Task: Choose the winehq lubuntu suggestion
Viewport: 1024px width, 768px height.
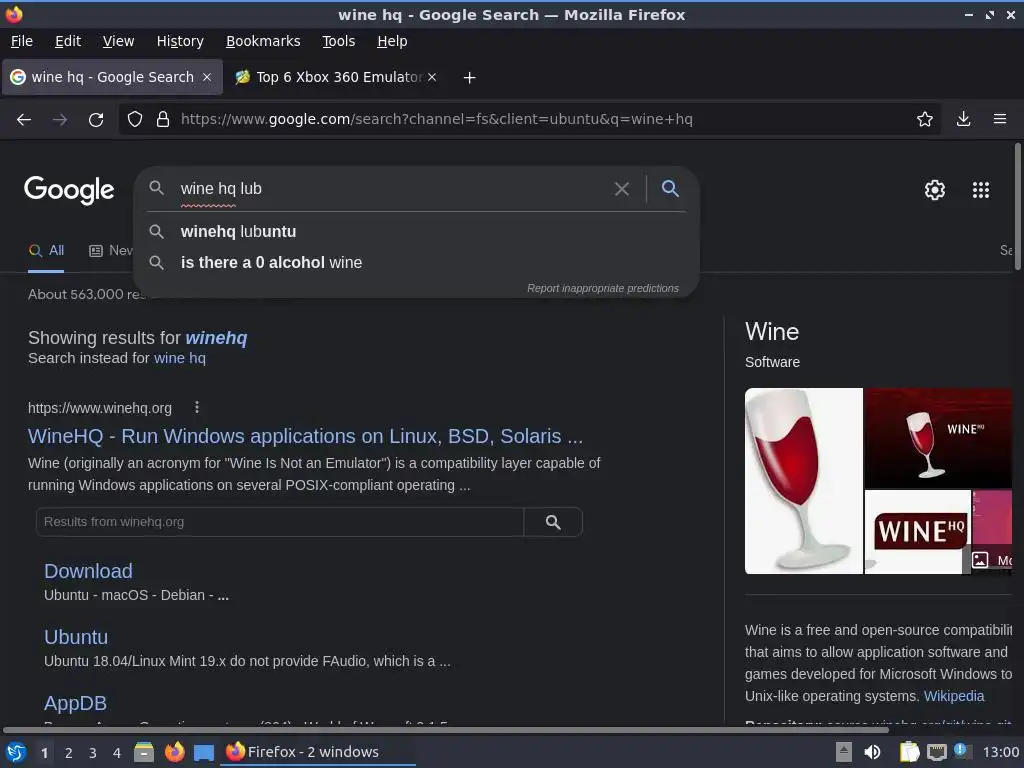Action: pos(417,232)
